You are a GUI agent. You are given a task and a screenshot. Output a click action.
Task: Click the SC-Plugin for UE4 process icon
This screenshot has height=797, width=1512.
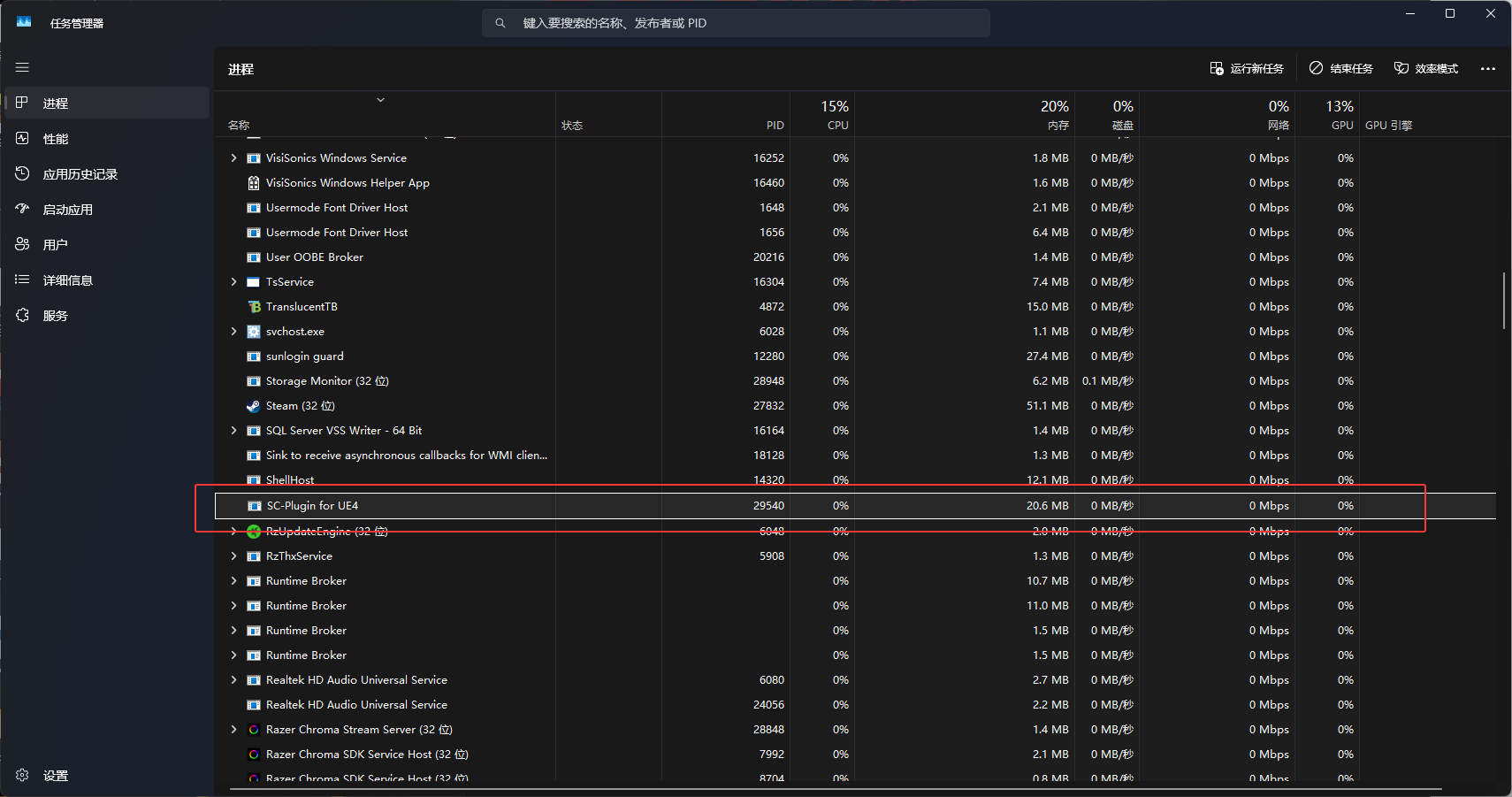click(x=255, y=506)
